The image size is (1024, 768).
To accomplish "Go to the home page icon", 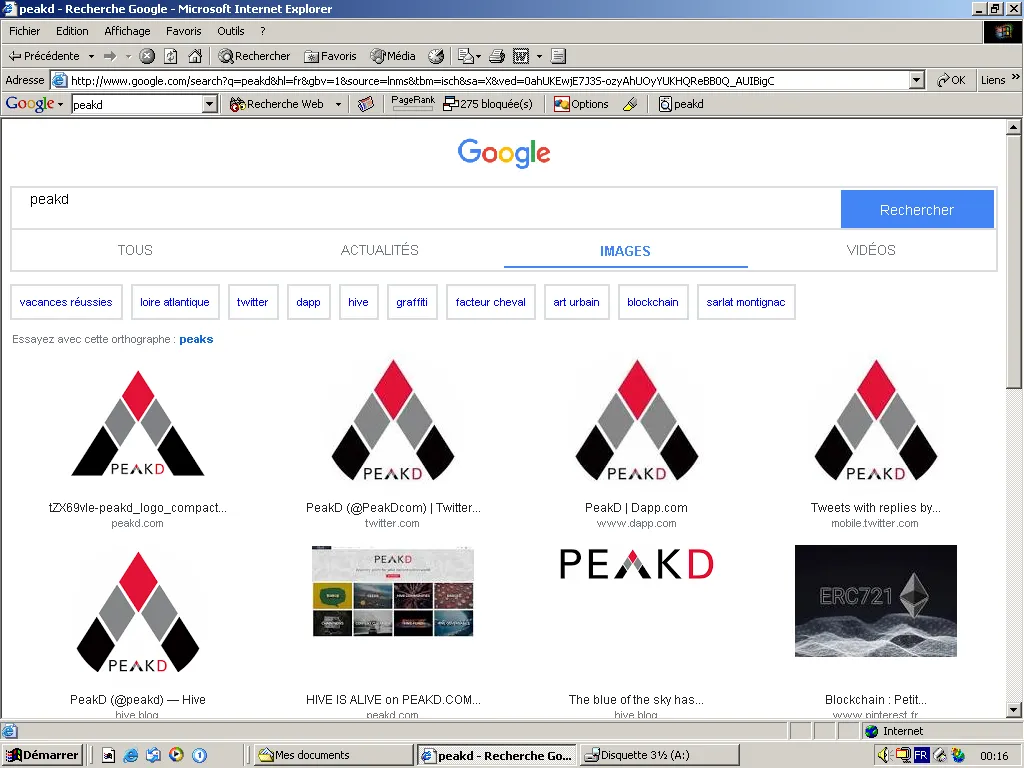I will (195, 56).
